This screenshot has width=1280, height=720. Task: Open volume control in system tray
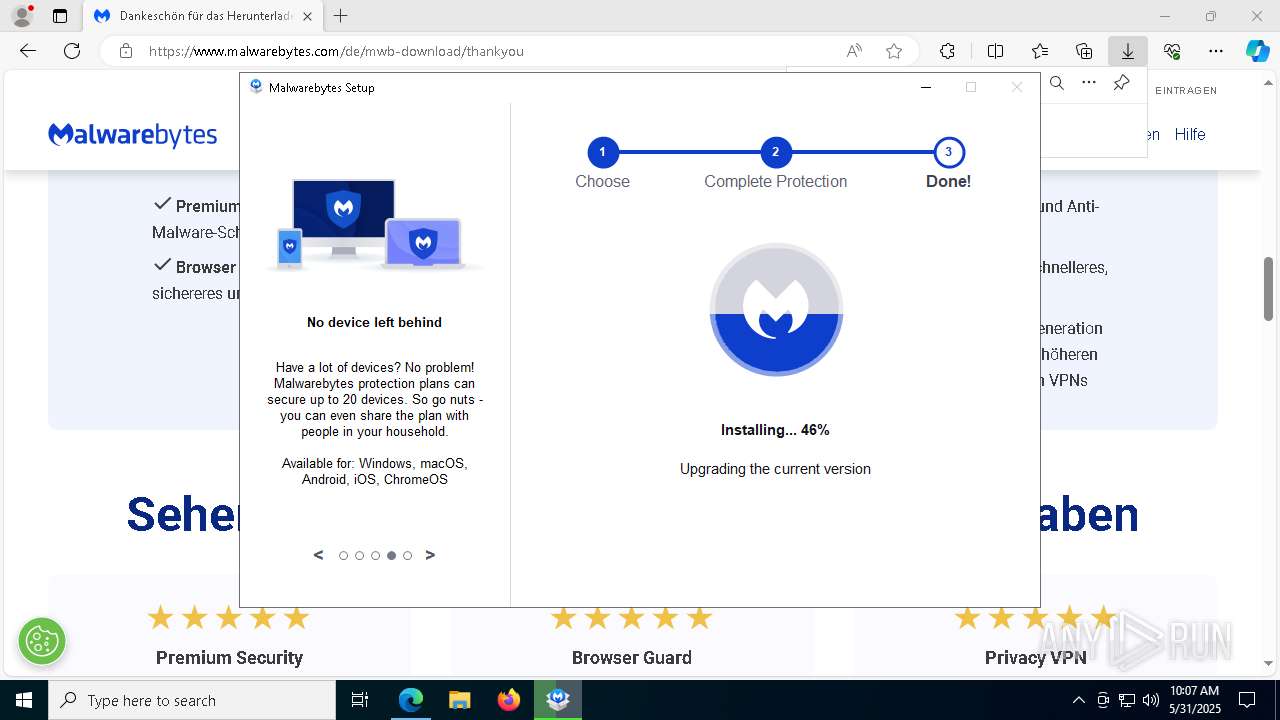coord(1150,700)
